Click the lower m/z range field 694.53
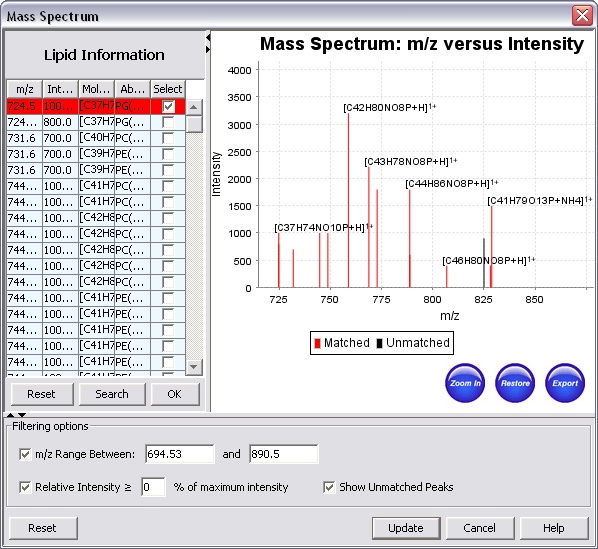Viewport: 598px width, 549px height. click(180, 454)
